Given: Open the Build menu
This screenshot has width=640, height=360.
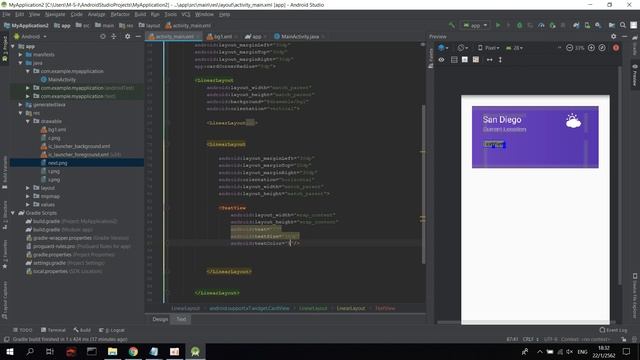Looking at the screenshot, I should click(x=140, y=14).
